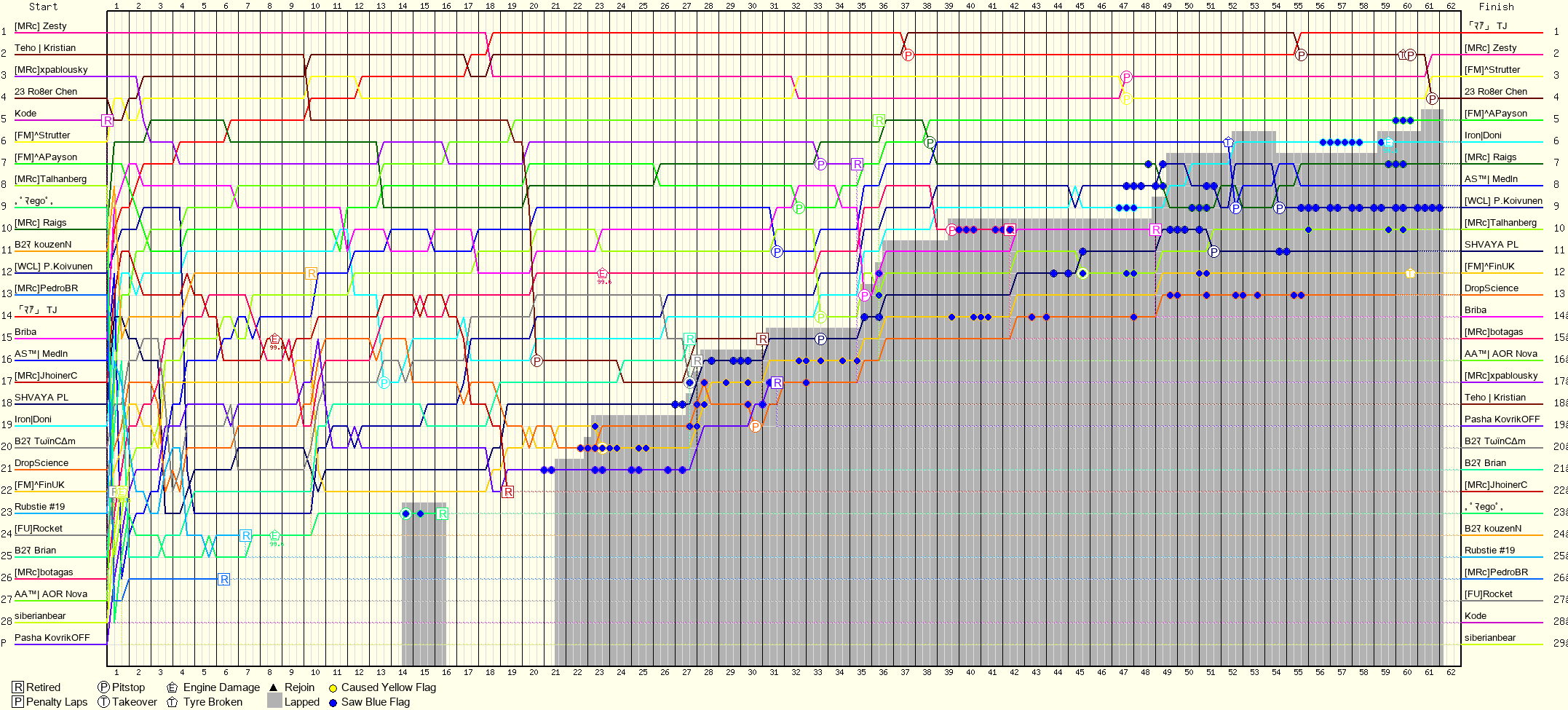Screen dimensions: 1568x710
Task: Click the Rejoin triangle legend icon
Action: [x=274, y=687]
